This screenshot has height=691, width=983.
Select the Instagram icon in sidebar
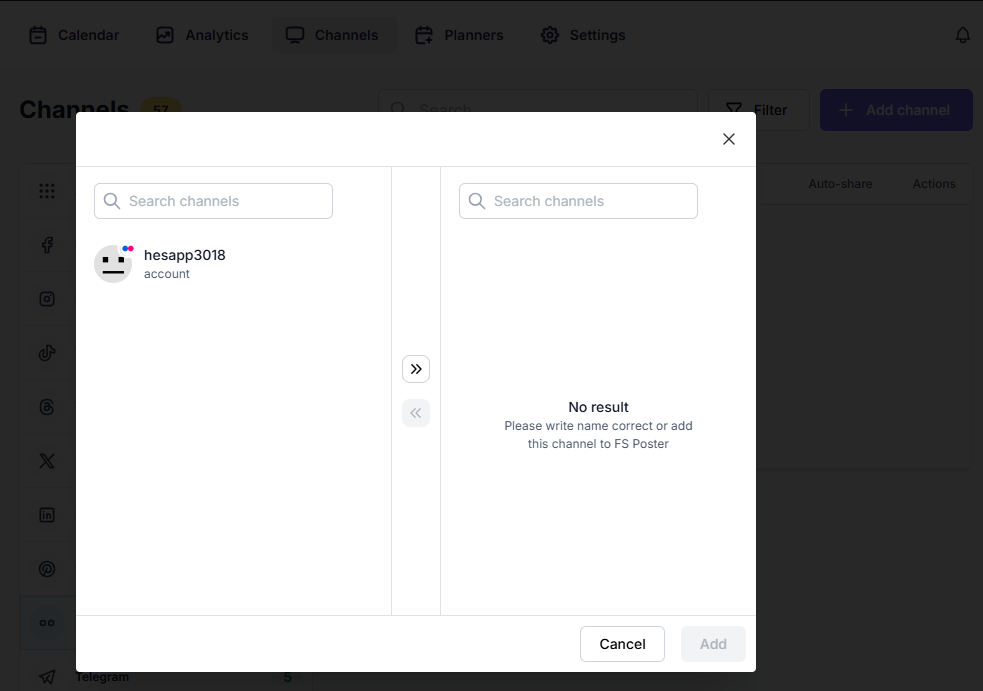47,299
